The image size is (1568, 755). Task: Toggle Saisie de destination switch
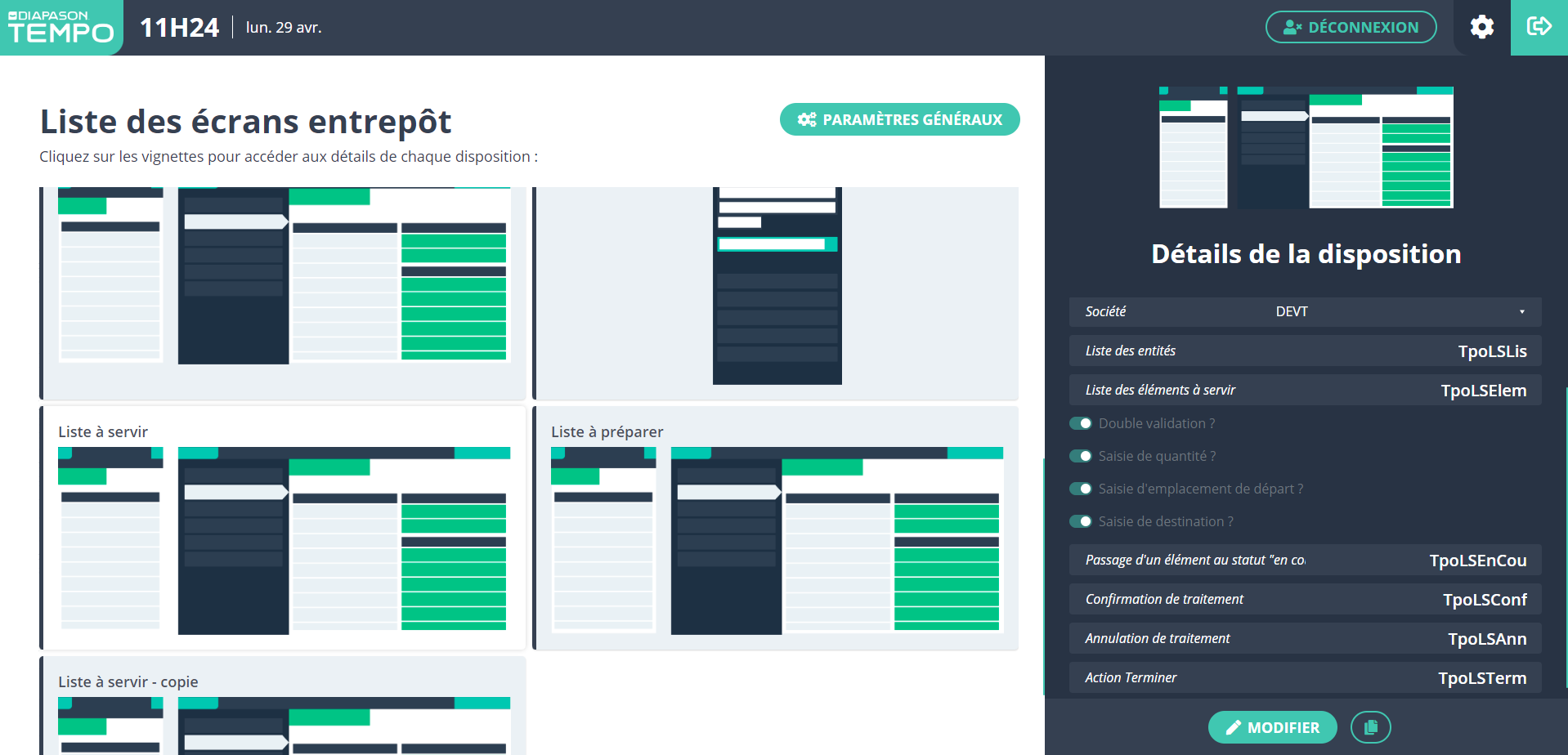1081,521
